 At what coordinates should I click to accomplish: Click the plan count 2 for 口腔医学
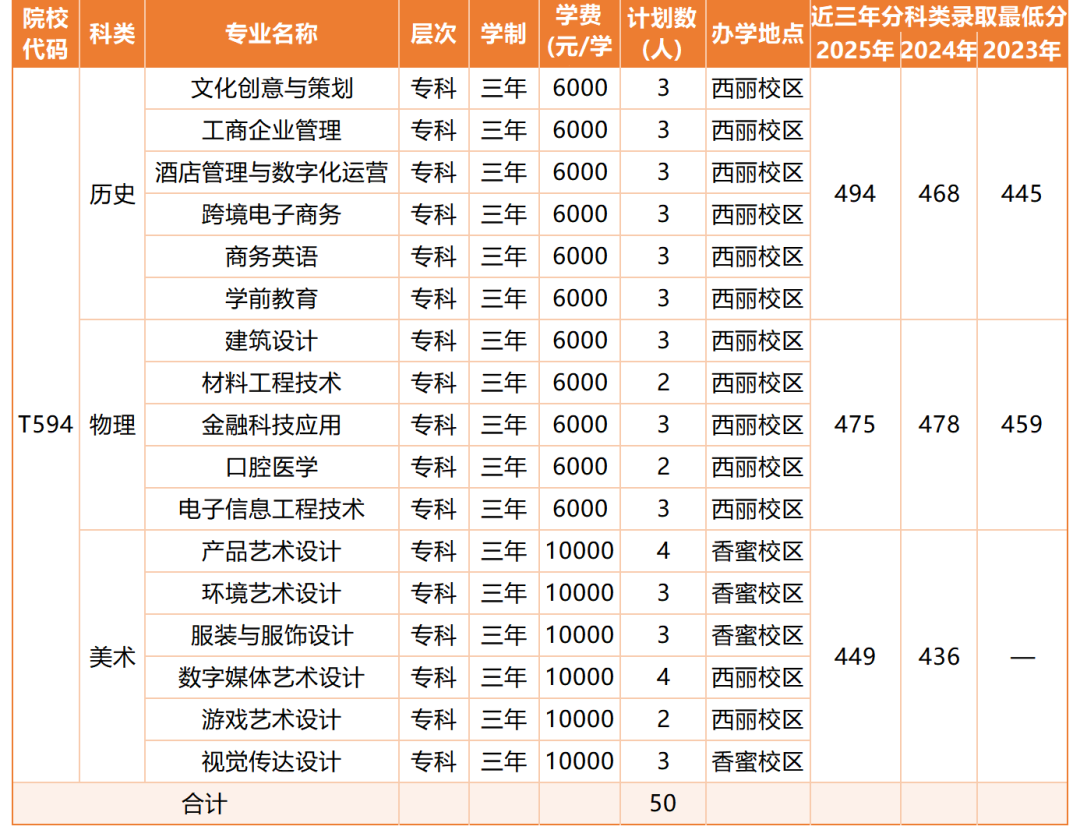663,467
